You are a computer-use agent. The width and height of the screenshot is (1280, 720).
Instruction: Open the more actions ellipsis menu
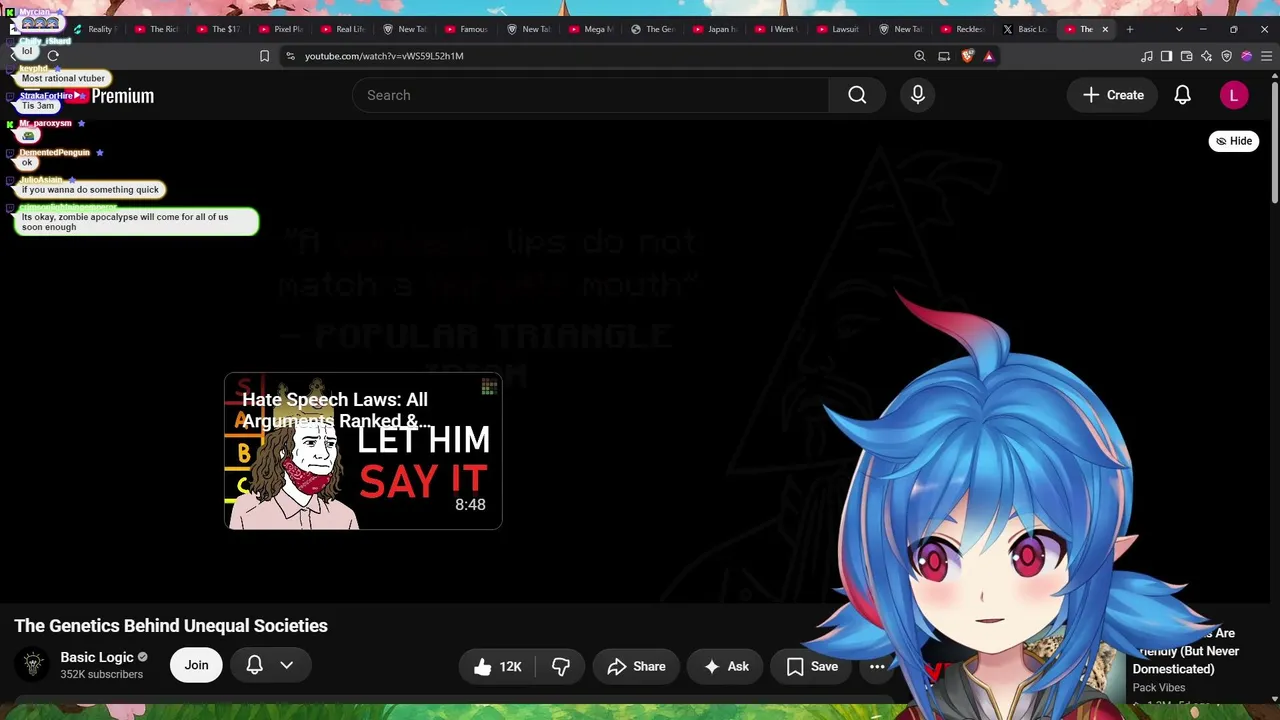click(877, 667)
